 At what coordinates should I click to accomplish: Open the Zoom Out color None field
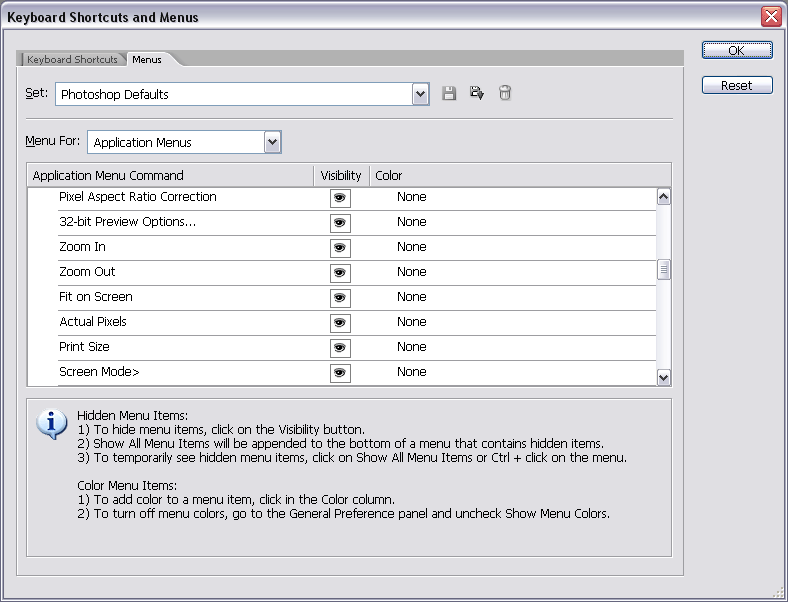point(411,272)
